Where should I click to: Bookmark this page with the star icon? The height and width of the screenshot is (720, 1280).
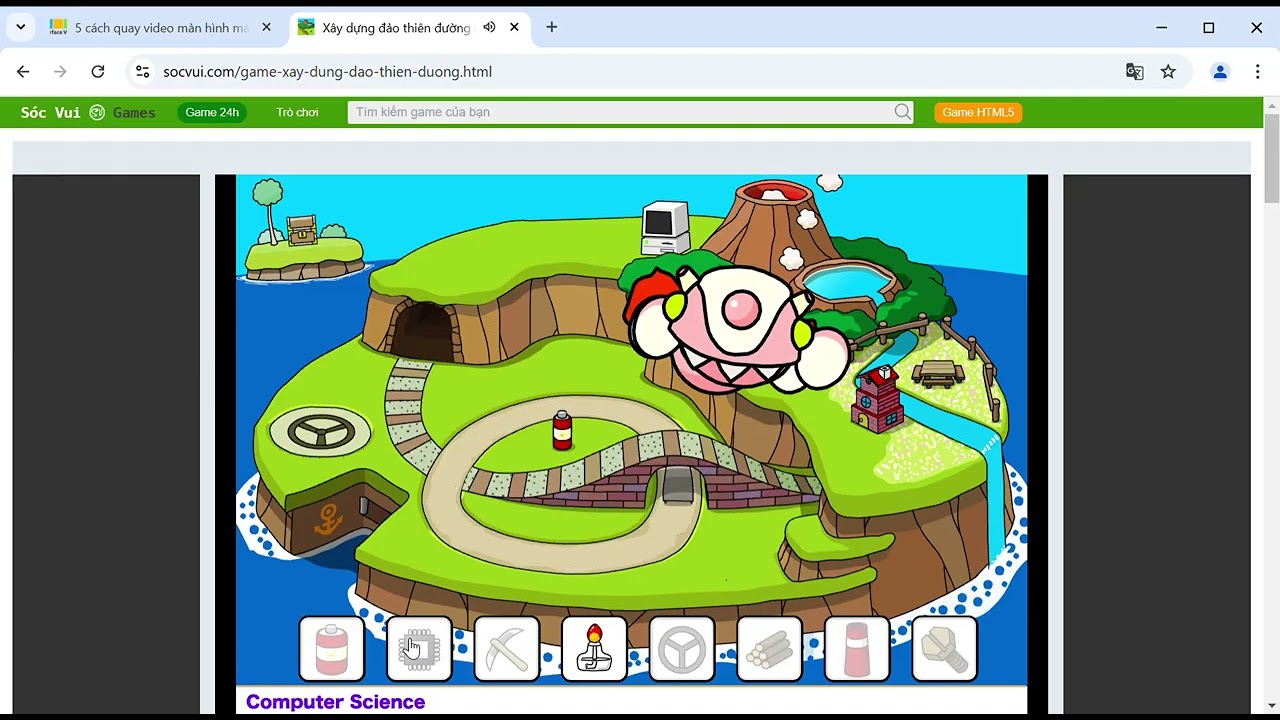point(1168,72)
